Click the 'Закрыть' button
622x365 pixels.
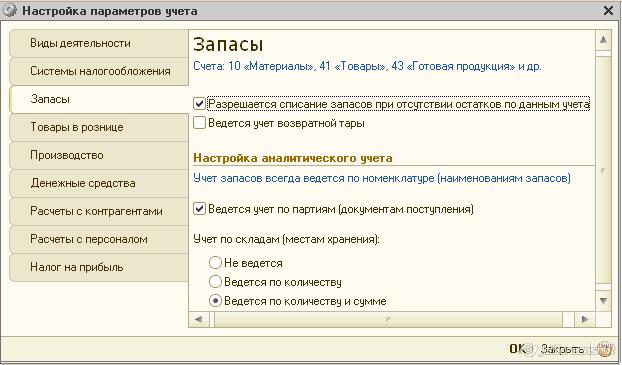(562, 349)
